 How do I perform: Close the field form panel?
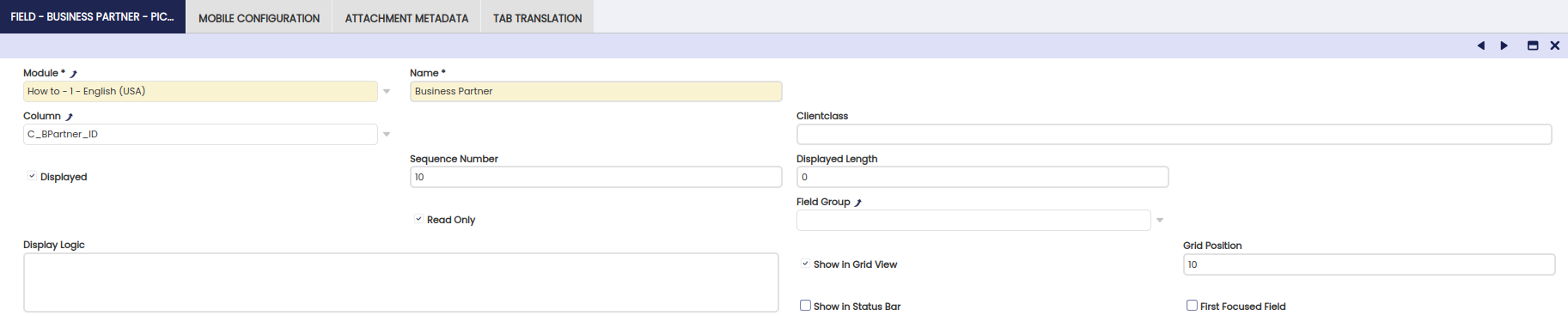(1554, 46)
